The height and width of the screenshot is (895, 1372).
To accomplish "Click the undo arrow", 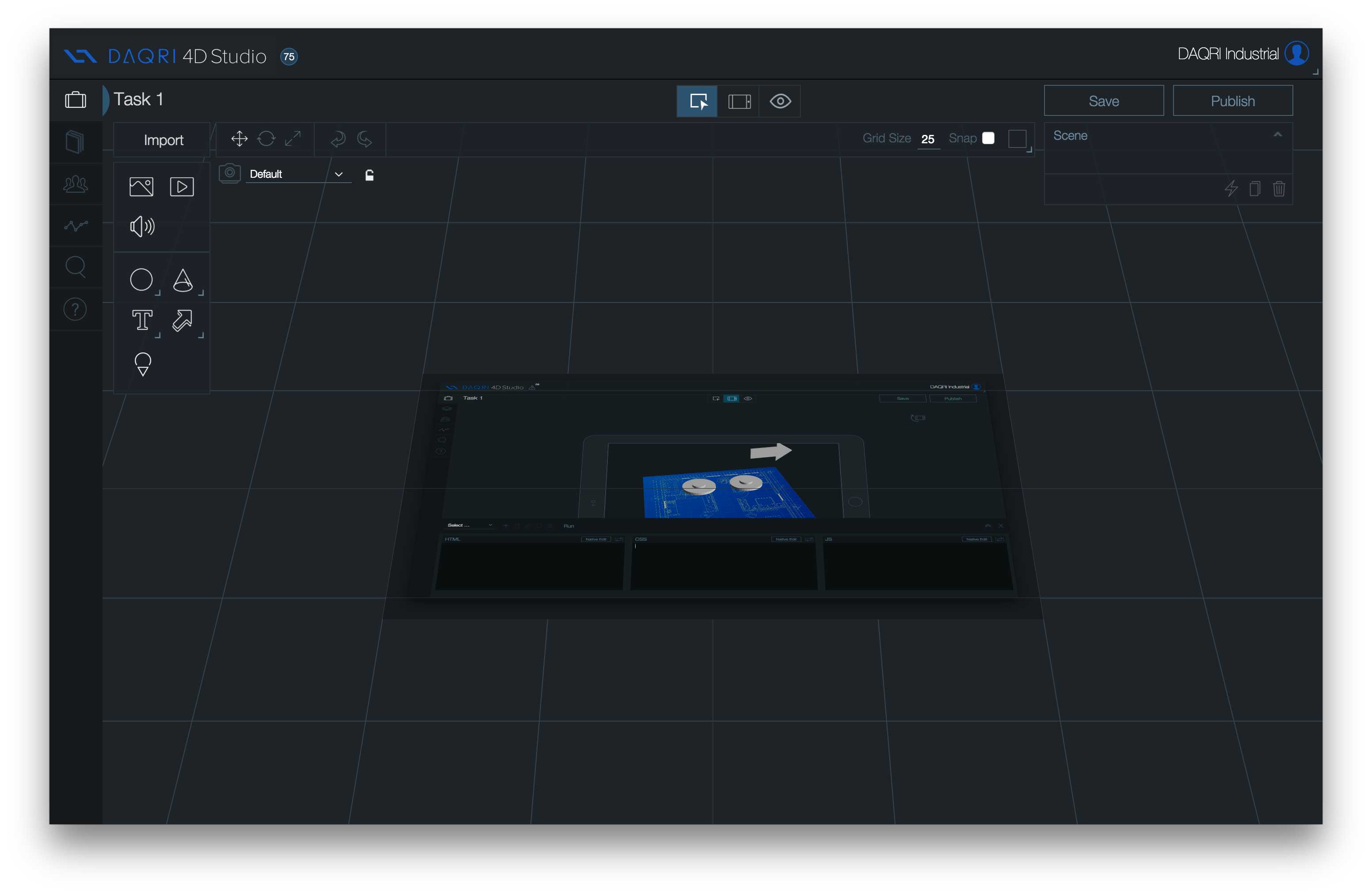I will 338,139.
